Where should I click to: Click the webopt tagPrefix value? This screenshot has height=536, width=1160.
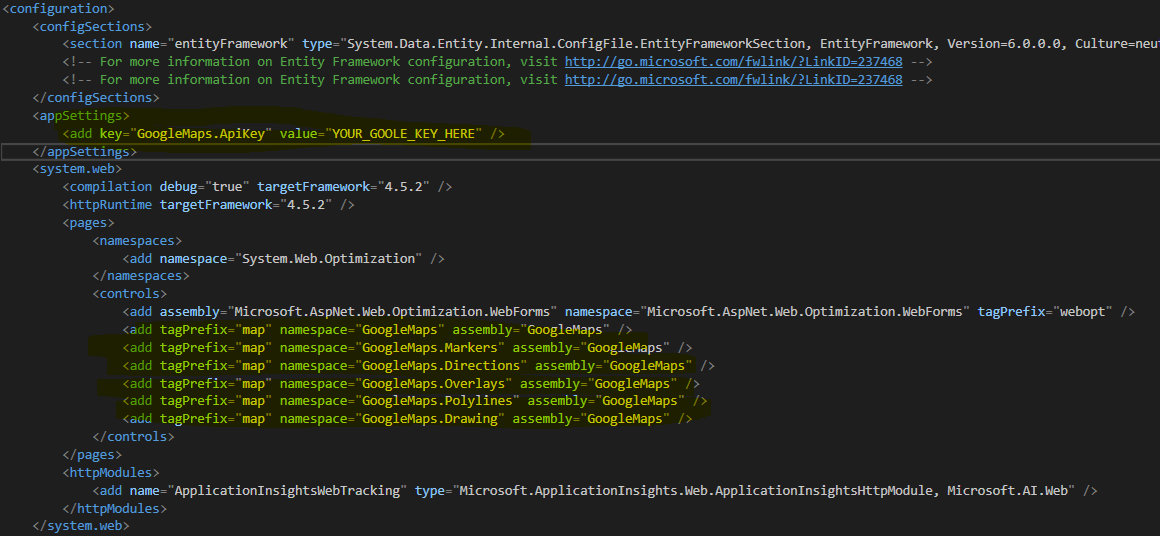1085,312
